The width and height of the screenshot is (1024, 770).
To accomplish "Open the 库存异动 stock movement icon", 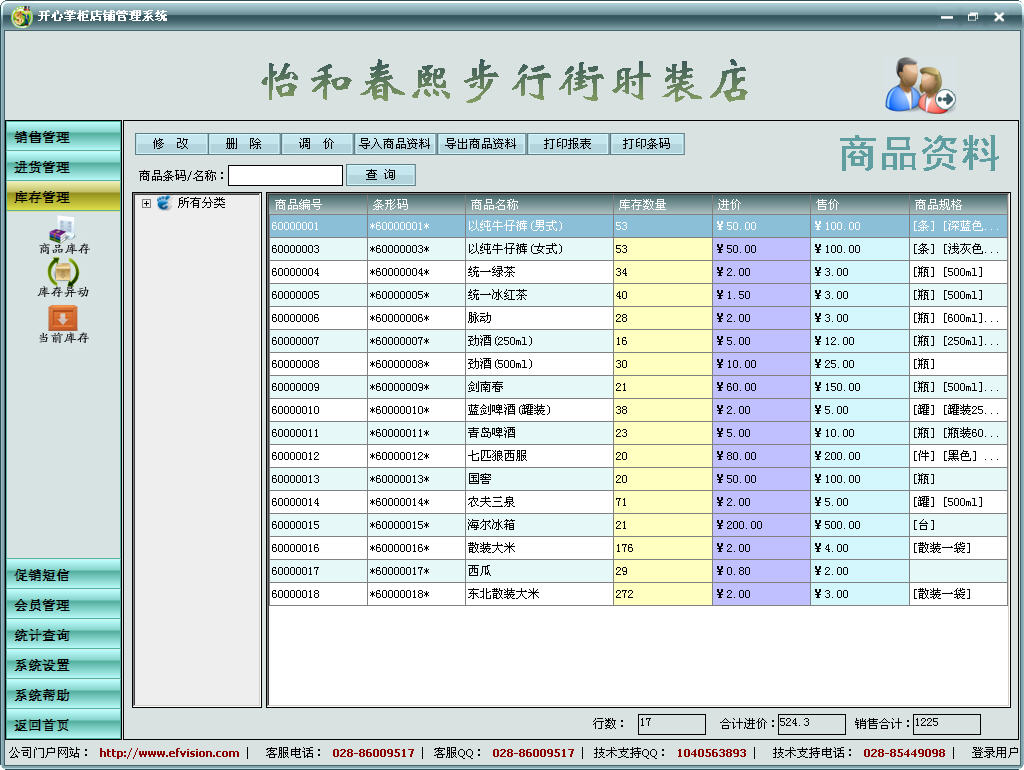I will point(63,278).
